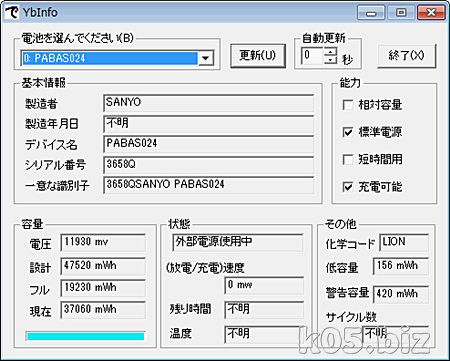The image size is (450, 361).
Task: Click the design capacity field 47520 mWh
Action: pos(103,266)
